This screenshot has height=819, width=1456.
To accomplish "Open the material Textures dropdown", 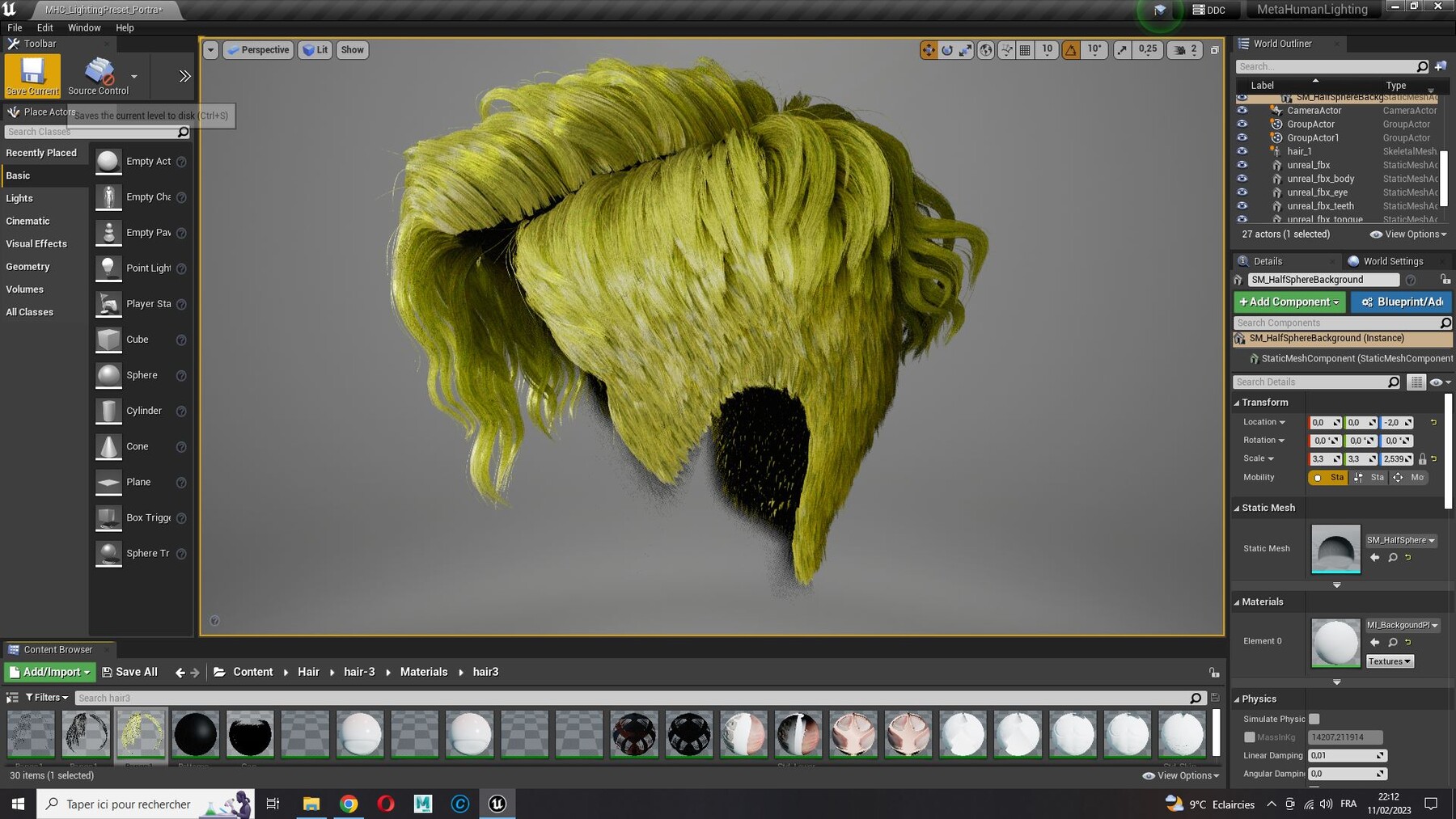I will click(1389, 661).
